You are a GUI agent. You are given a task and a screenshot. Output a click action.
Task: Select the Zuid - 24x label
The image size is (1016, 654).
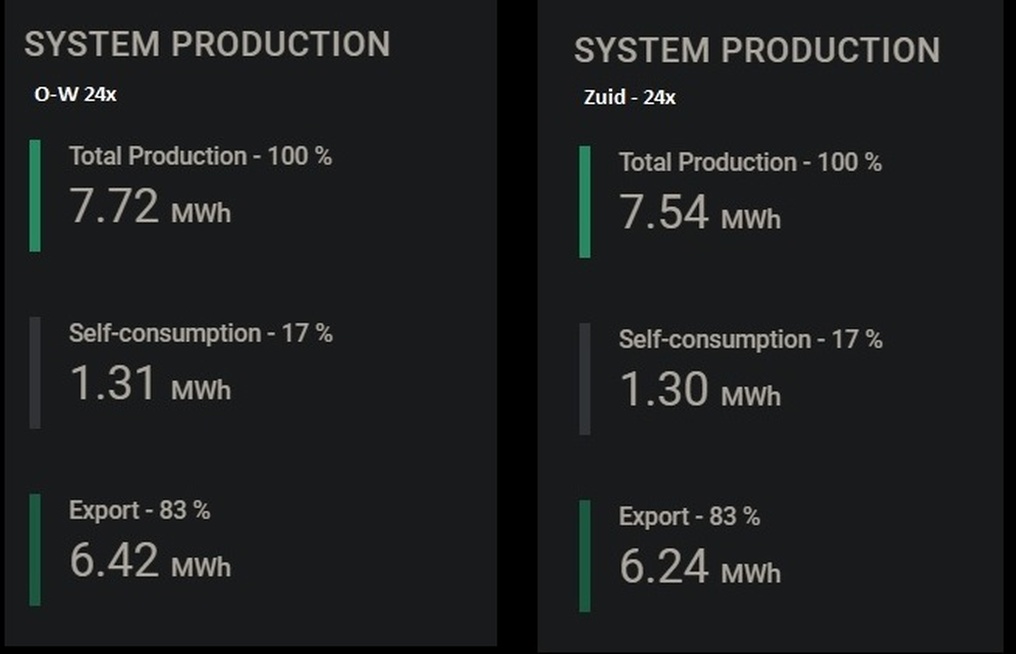point(629,97)
